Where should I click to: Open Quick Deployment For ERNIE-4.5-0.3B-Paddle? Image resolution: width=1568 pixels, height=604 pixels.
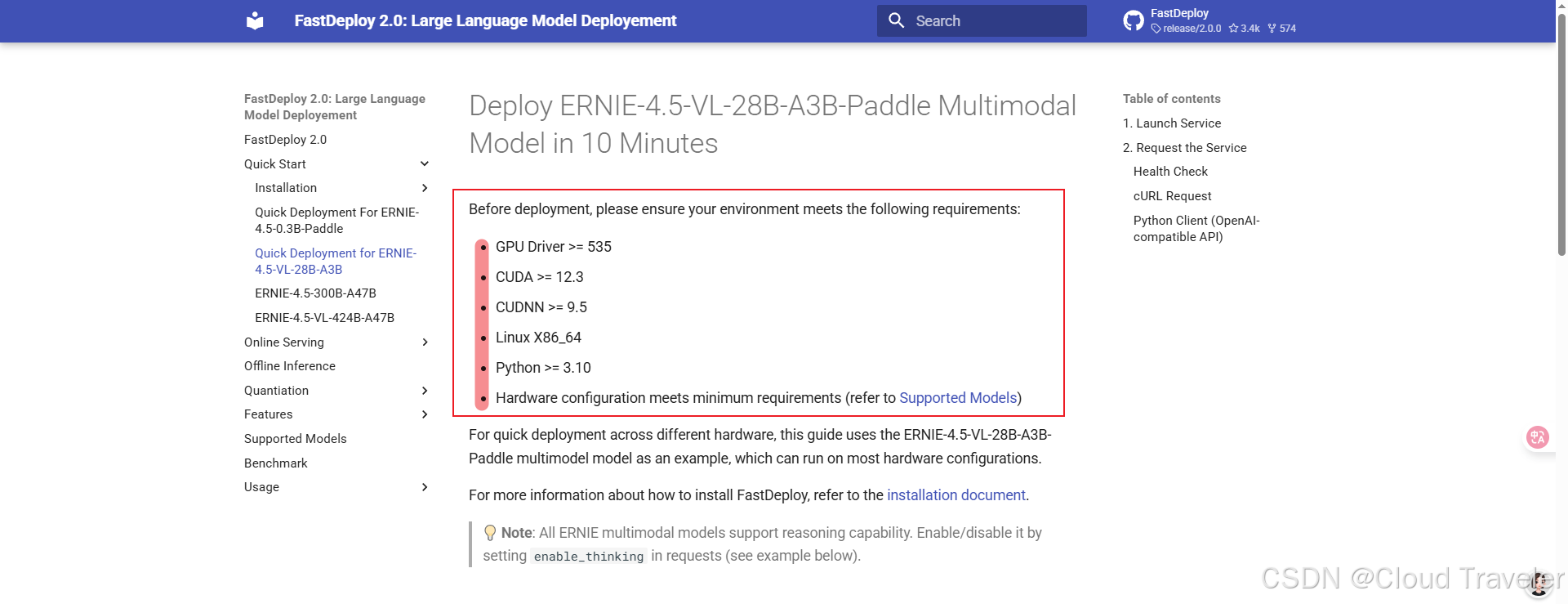coord(336,221)
